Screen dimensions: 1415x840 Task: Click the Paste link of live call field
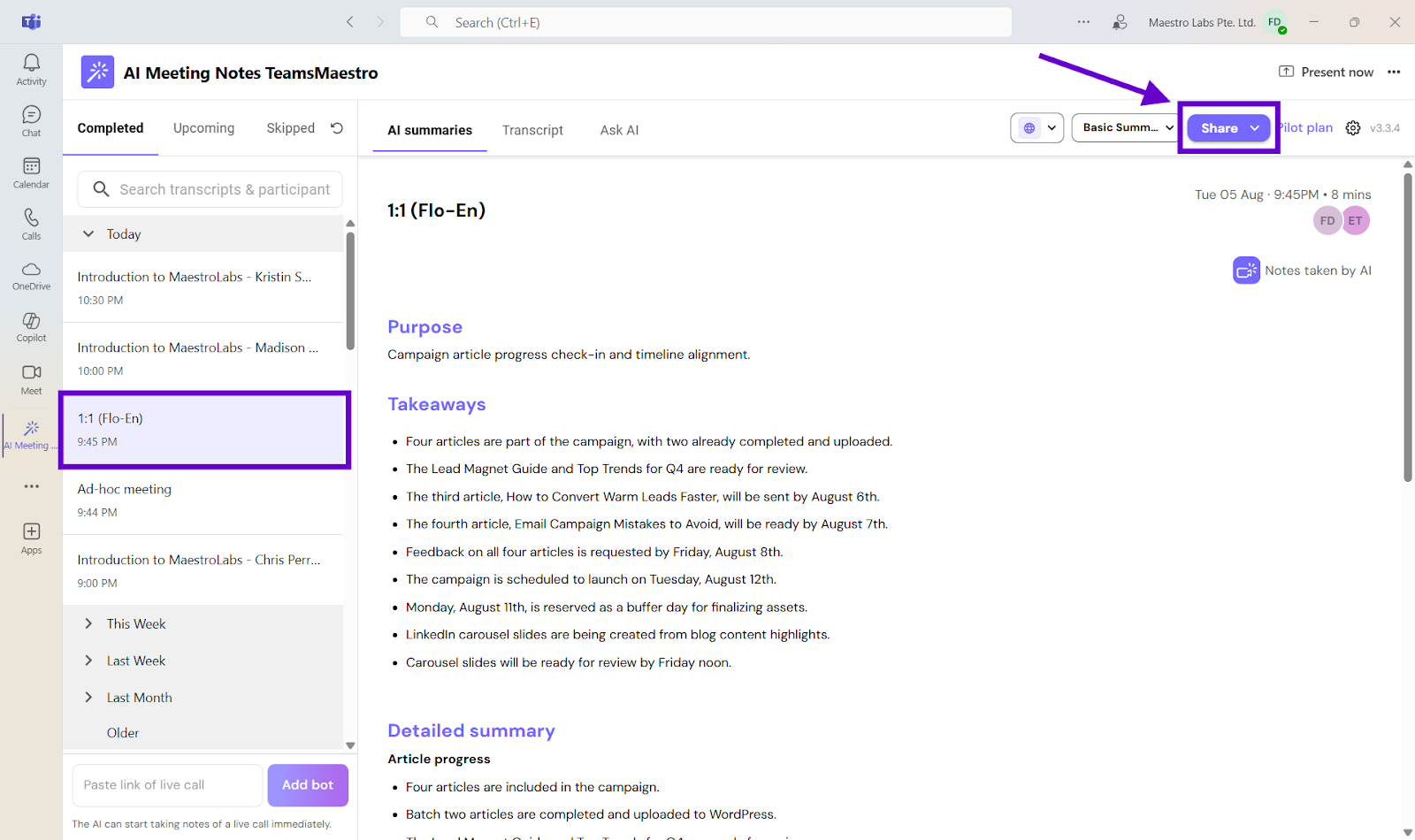168,785
